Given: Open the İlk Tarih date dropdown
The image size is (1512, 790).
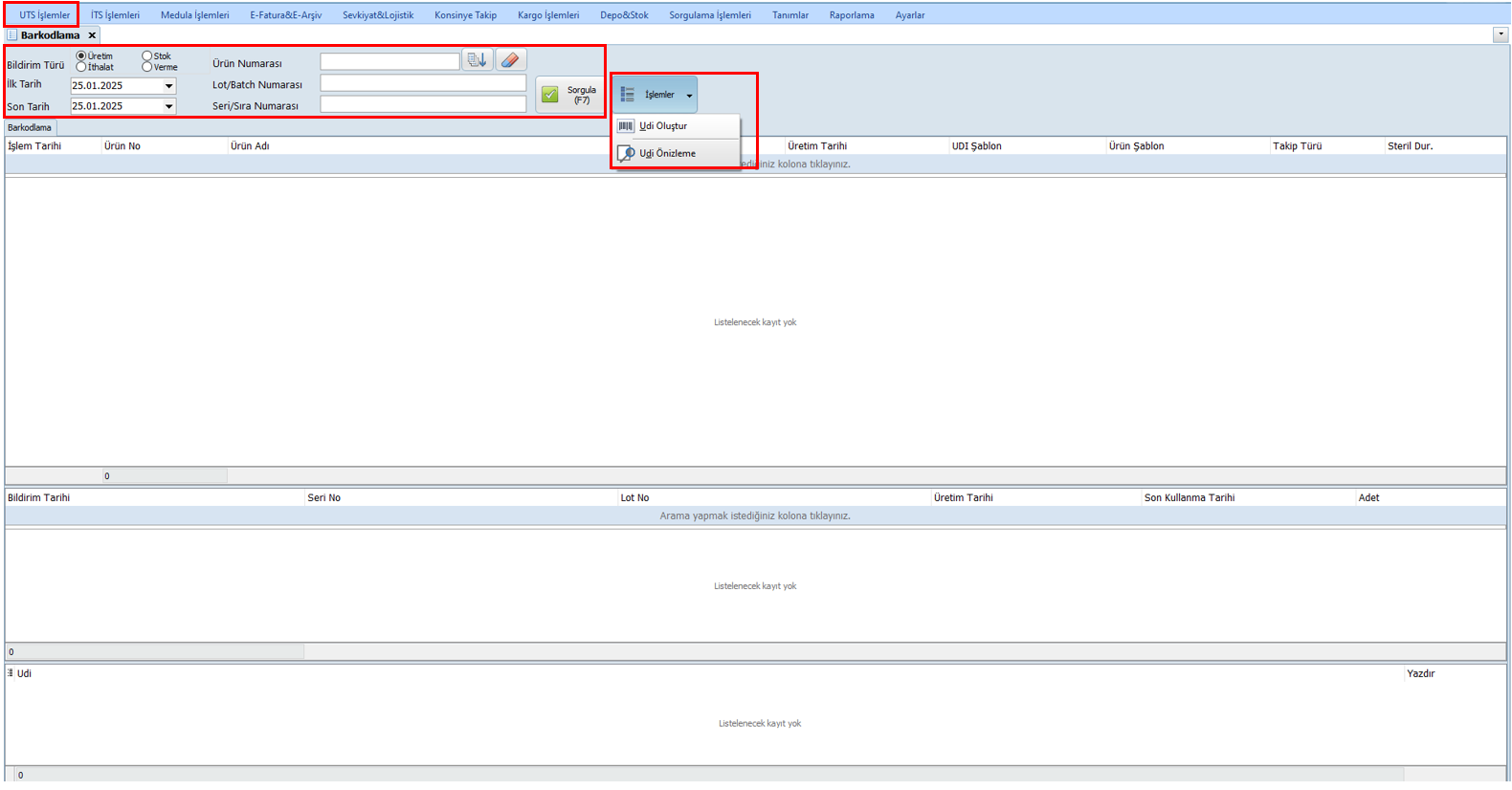Looking at the screenshot, I should (x=168, y=86).
